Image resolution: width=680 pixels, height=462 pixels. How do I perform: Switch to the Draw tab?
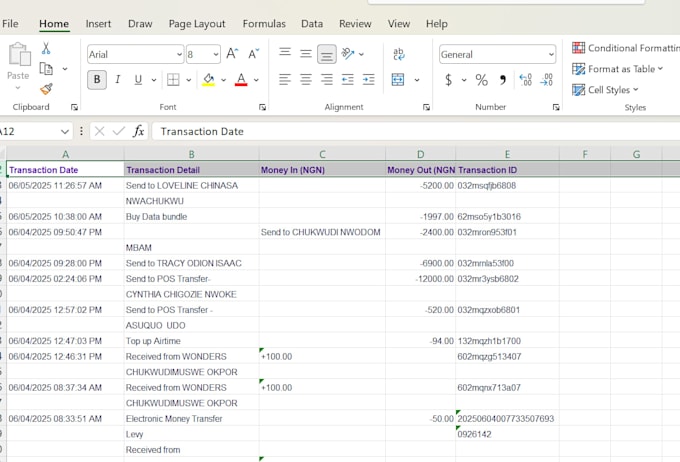click(x=140, y=24)
